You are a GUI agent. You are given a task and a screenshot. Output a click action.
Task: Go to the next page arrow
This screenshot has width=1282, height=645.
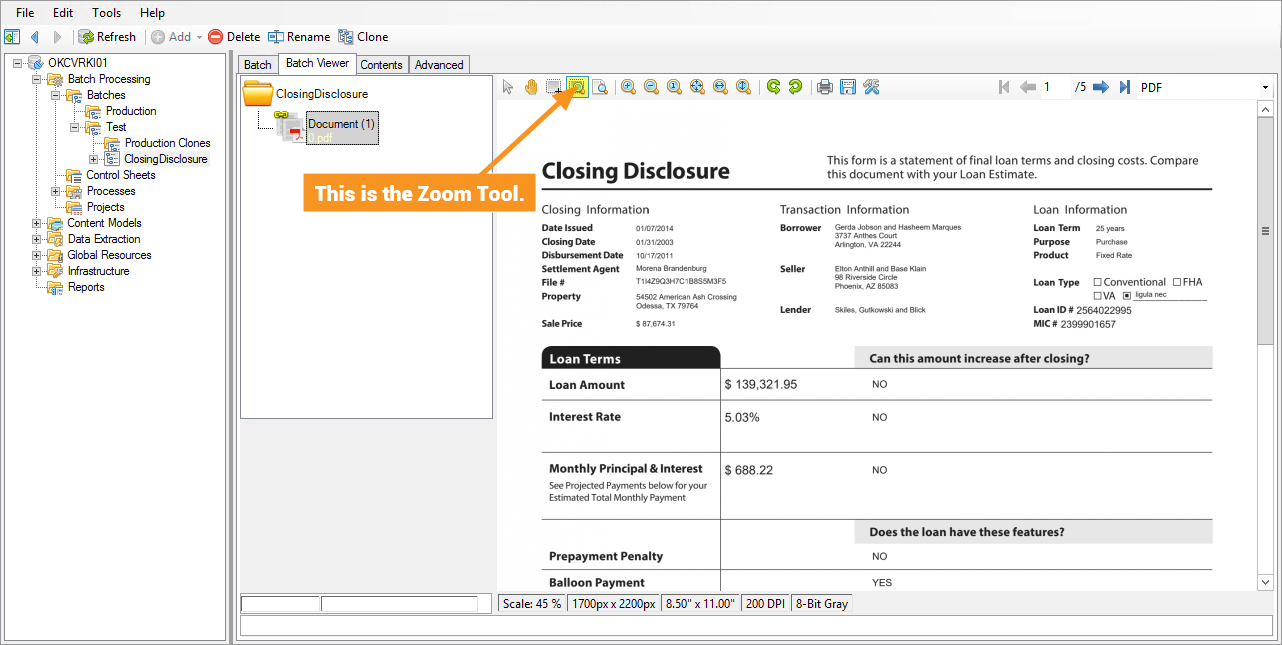(x=1101, y=87)
